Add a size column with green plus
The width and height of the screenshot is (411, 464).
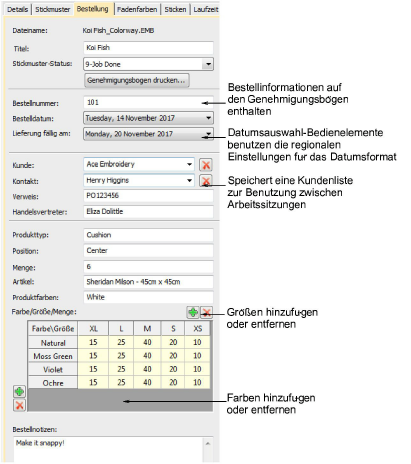tap(193, 312)
